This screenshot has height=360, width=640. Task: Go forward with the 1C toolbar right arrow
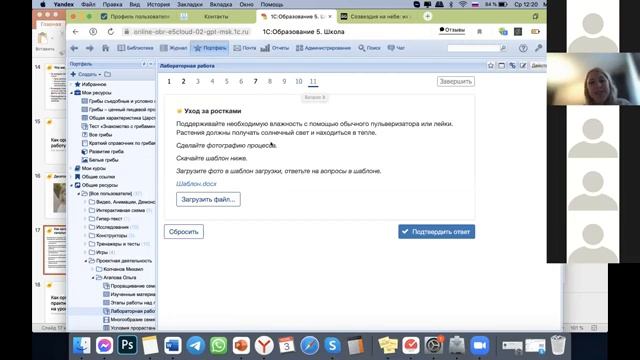[89, 48]
